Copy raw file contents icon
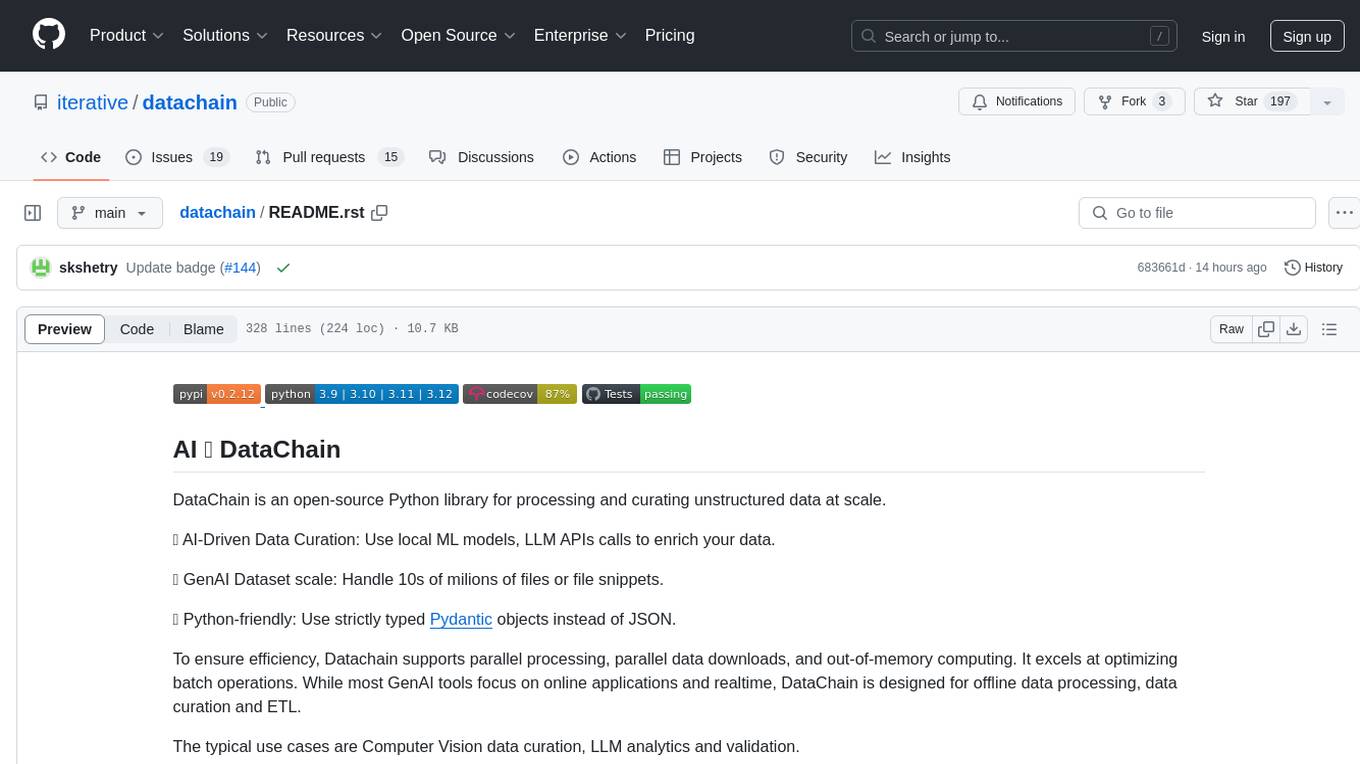The width and height of the screenshot is (1360, 764). [1266, 329]
